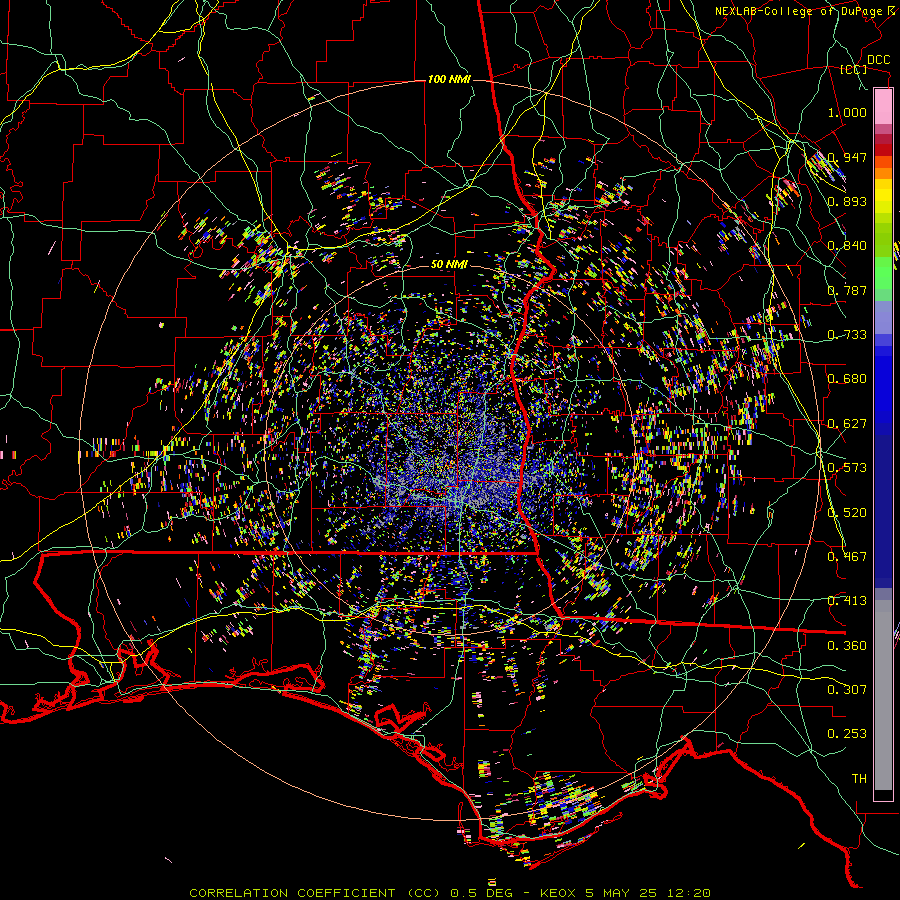Click the 12:20 time stamp
The width and height of the screenshot is (900, 900).
689,893
